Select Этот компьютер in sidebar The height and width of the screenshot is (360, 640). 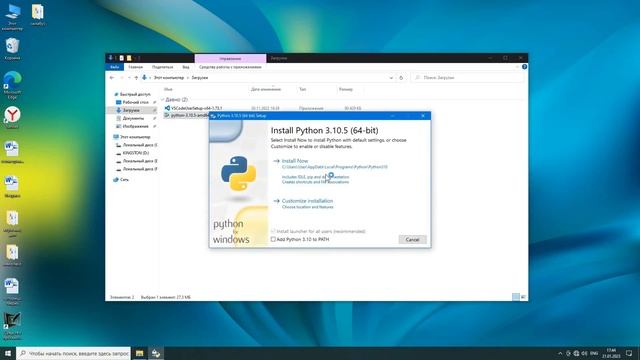(x=135, y=137)
